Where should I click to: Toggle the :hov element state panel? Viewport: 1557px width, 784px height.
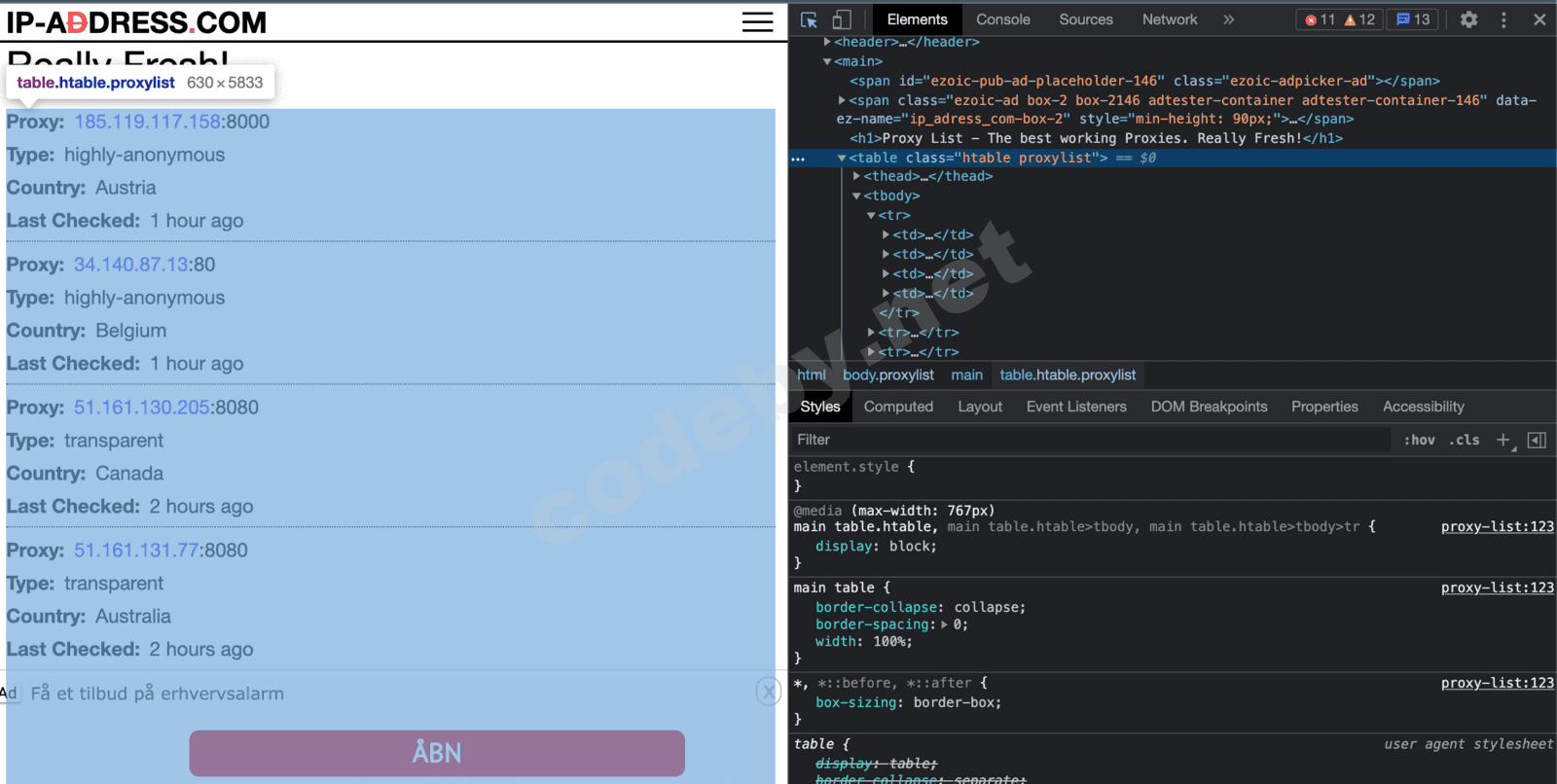(1420, 441)
